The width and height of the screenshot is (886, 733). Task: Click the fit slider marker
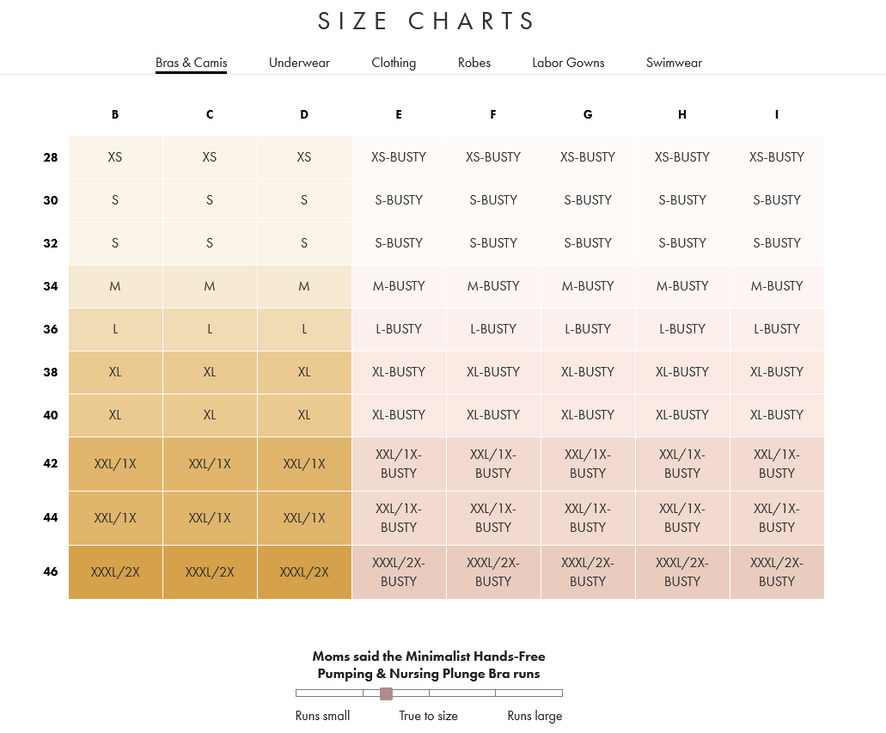tap(386, 693)
